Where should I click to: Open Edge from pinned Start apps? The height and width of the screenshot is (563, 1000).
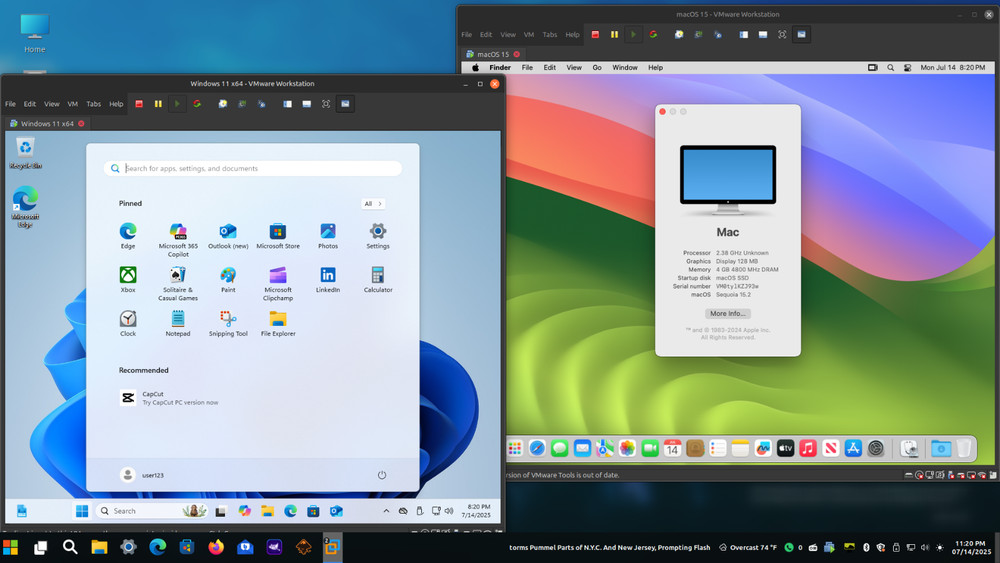coord(128,236)
